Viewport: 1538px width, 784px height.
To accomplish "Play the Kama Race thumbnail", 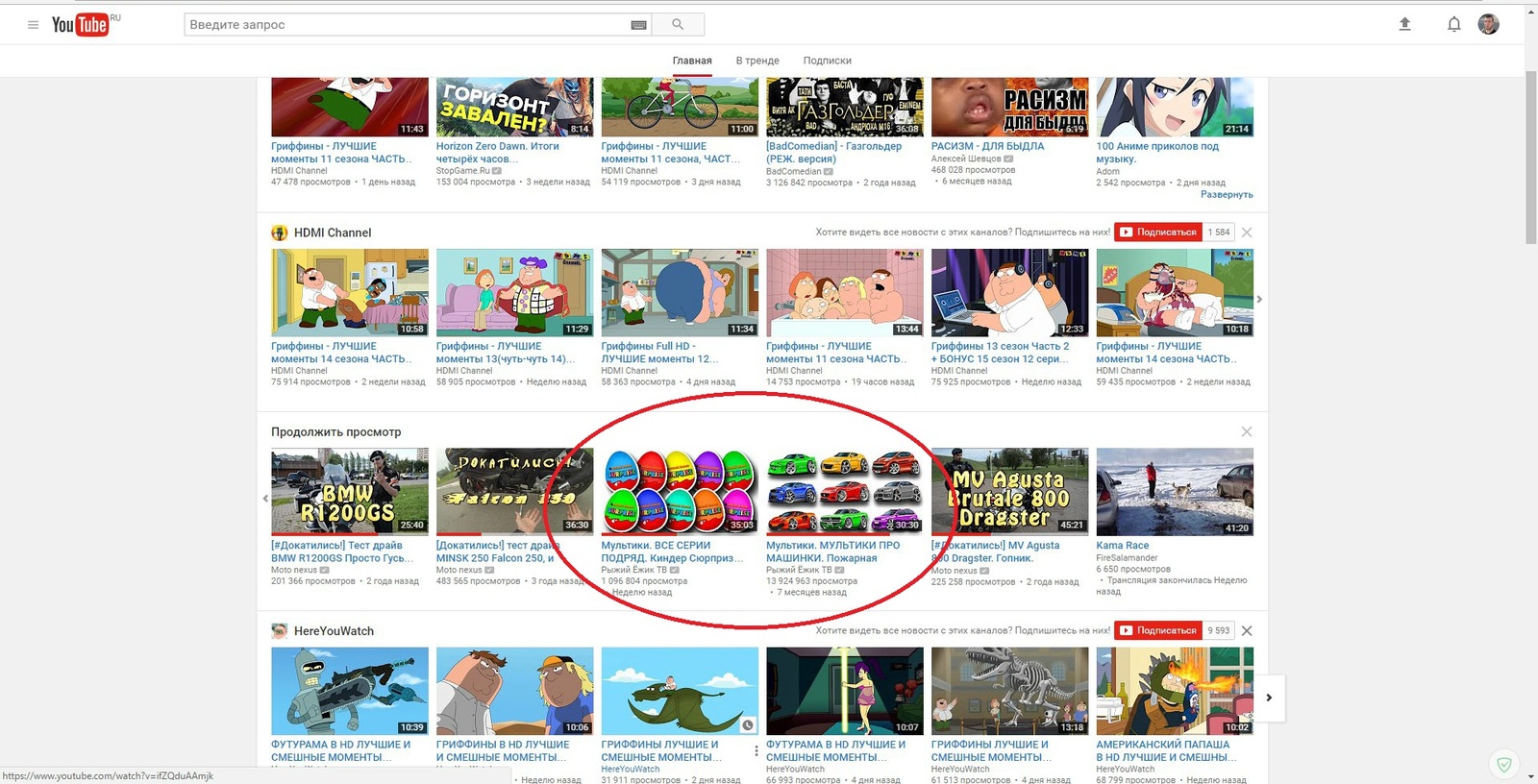I will click(x=1175, y=491).
